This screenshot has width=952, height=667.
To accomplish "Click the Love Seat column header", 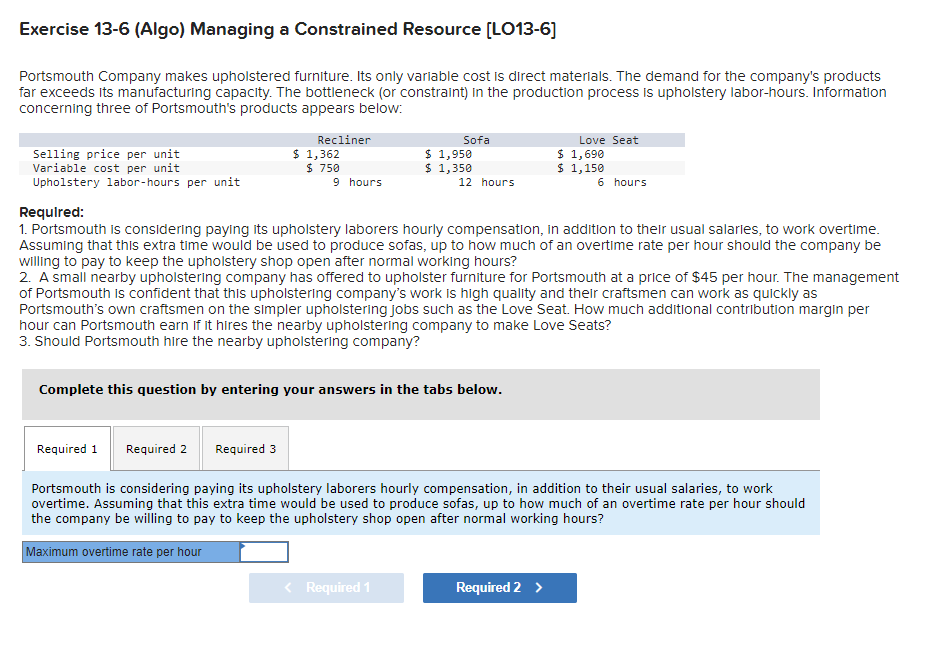I will click(x=608, y=140).
